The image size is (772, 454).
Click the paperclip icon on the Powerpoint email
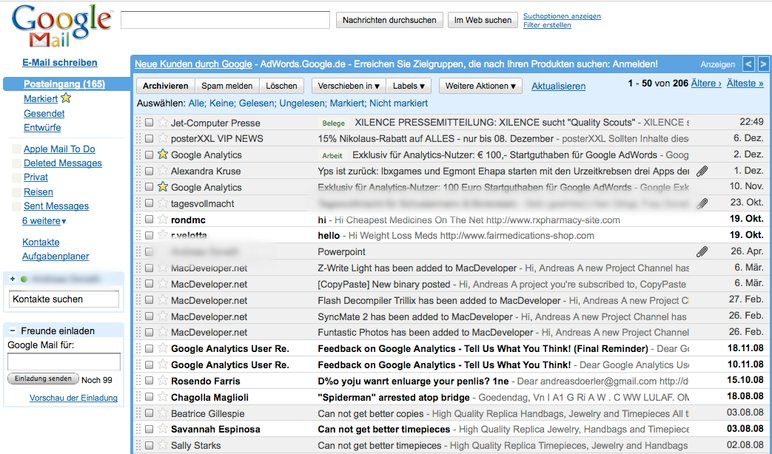point(702,252)
